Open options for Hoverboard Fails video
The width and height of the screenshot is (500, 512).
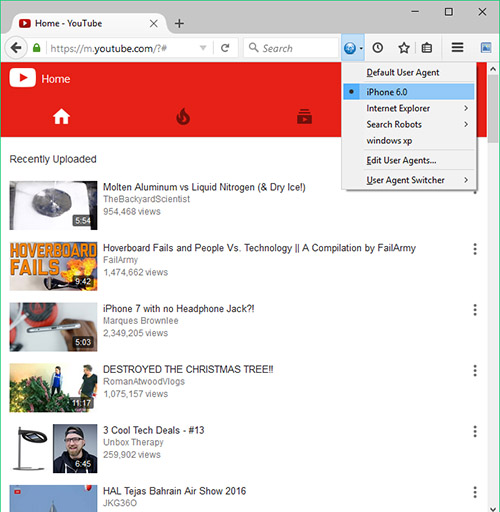coord(475,249)
